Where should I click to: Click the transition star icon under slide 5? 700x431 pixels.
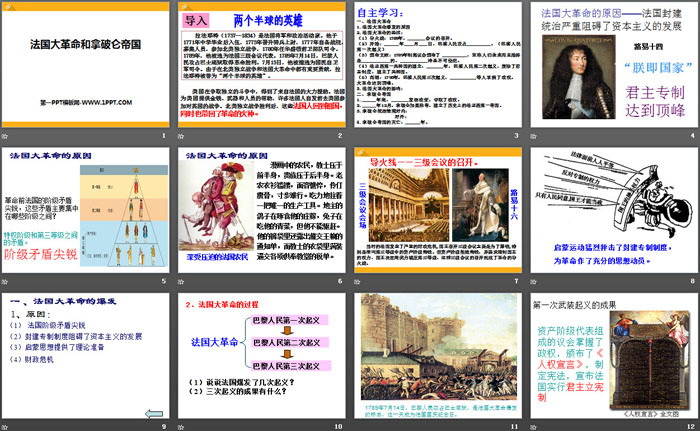7,282
